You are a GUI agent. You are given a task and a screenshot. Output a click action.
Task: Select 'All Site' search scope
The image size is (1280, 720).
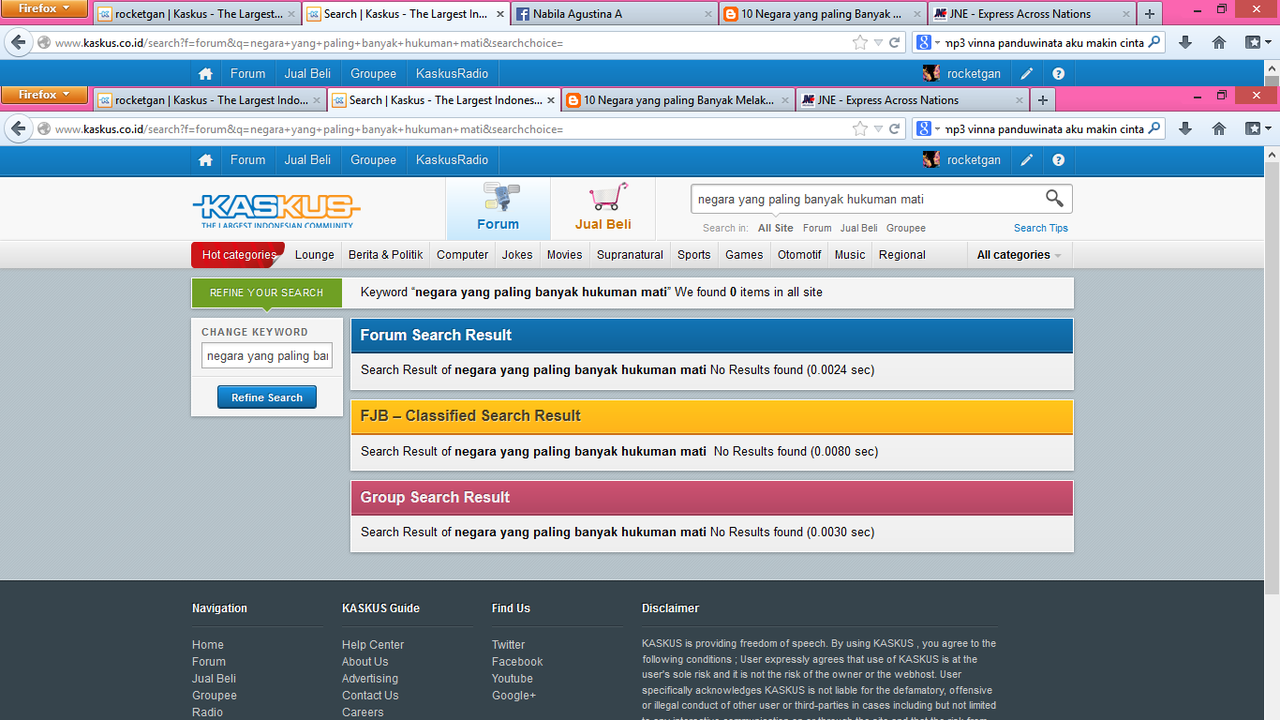[775, 228]
